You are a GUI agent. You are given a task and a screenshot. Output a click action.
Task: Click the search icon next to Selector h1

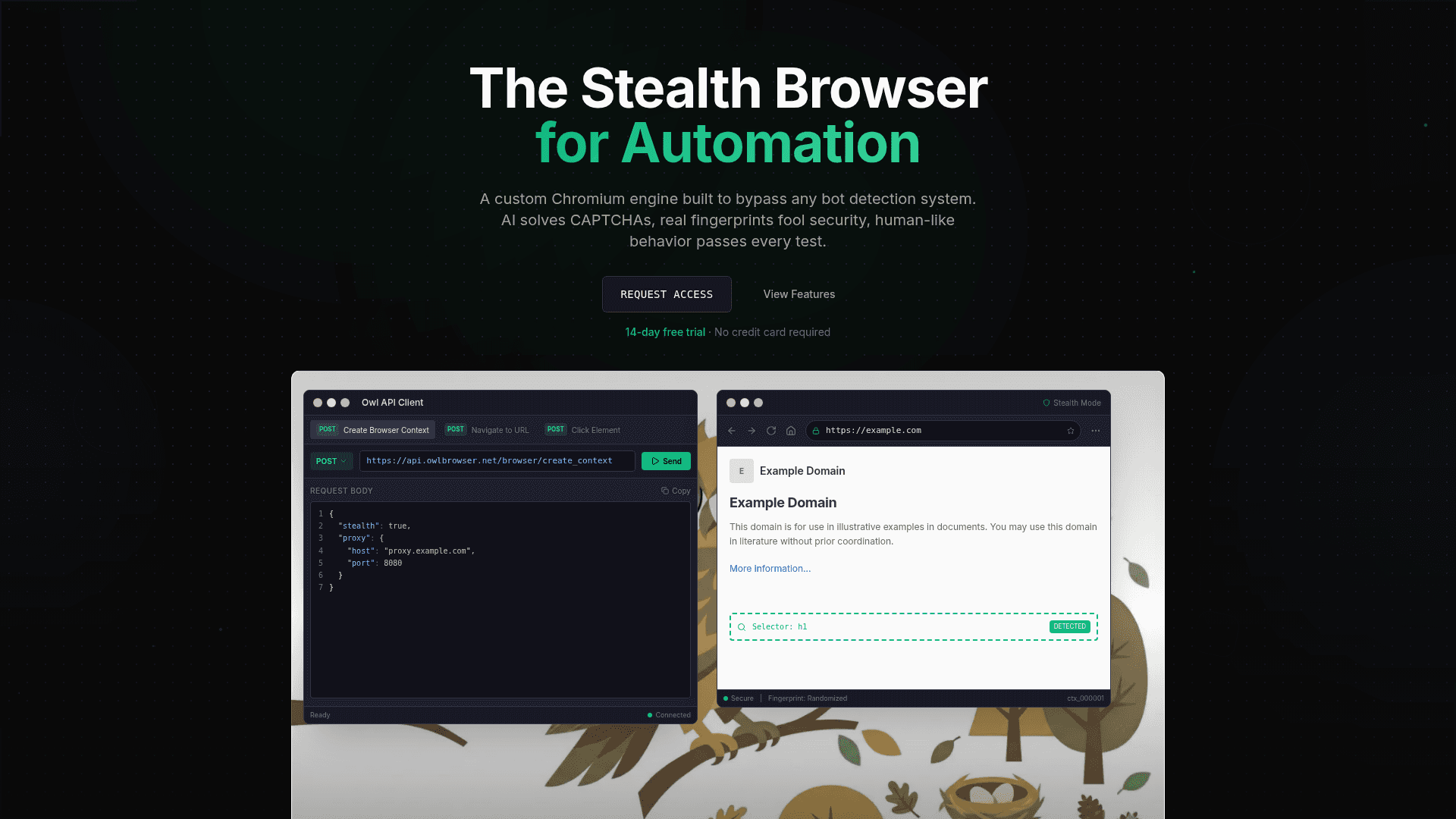pyautogui.click(x=741, y=626)
